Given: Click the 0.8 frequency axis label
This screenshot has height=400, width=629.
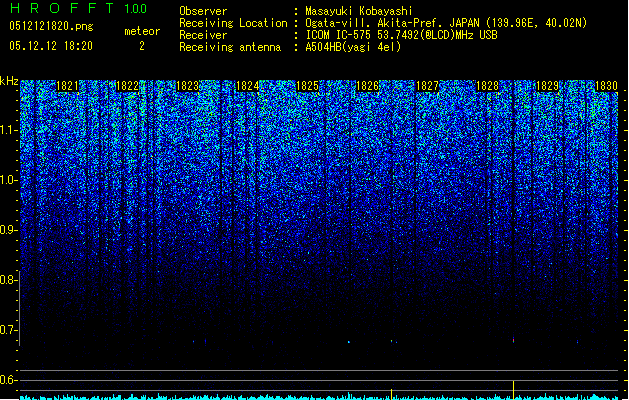Looking at the screenshot, I should tap(8, 280).
